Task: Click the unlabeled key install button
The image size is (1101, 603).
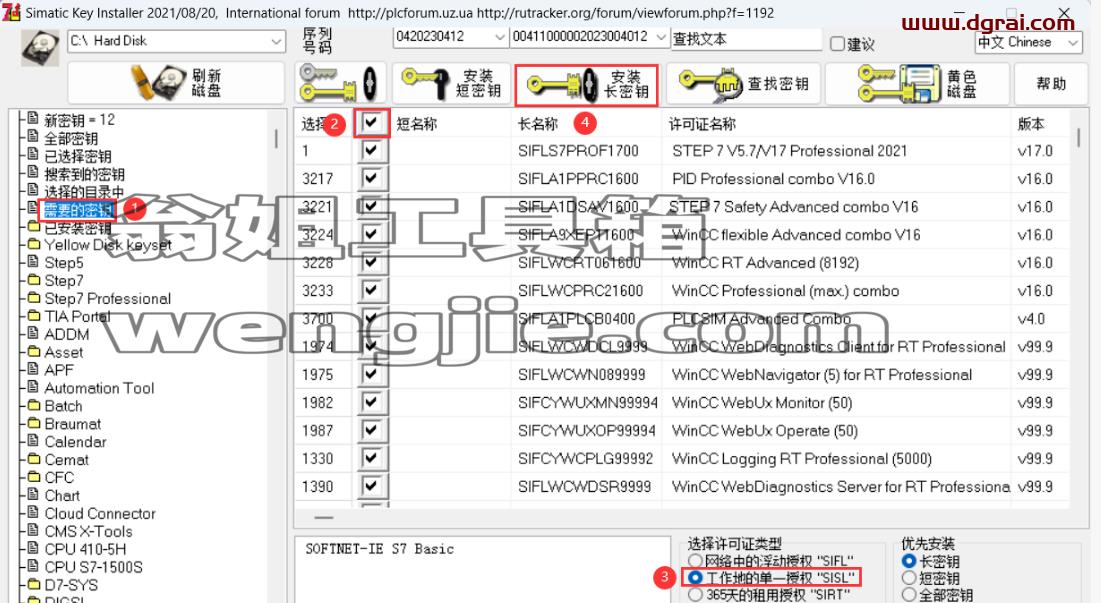Action: 341,84
